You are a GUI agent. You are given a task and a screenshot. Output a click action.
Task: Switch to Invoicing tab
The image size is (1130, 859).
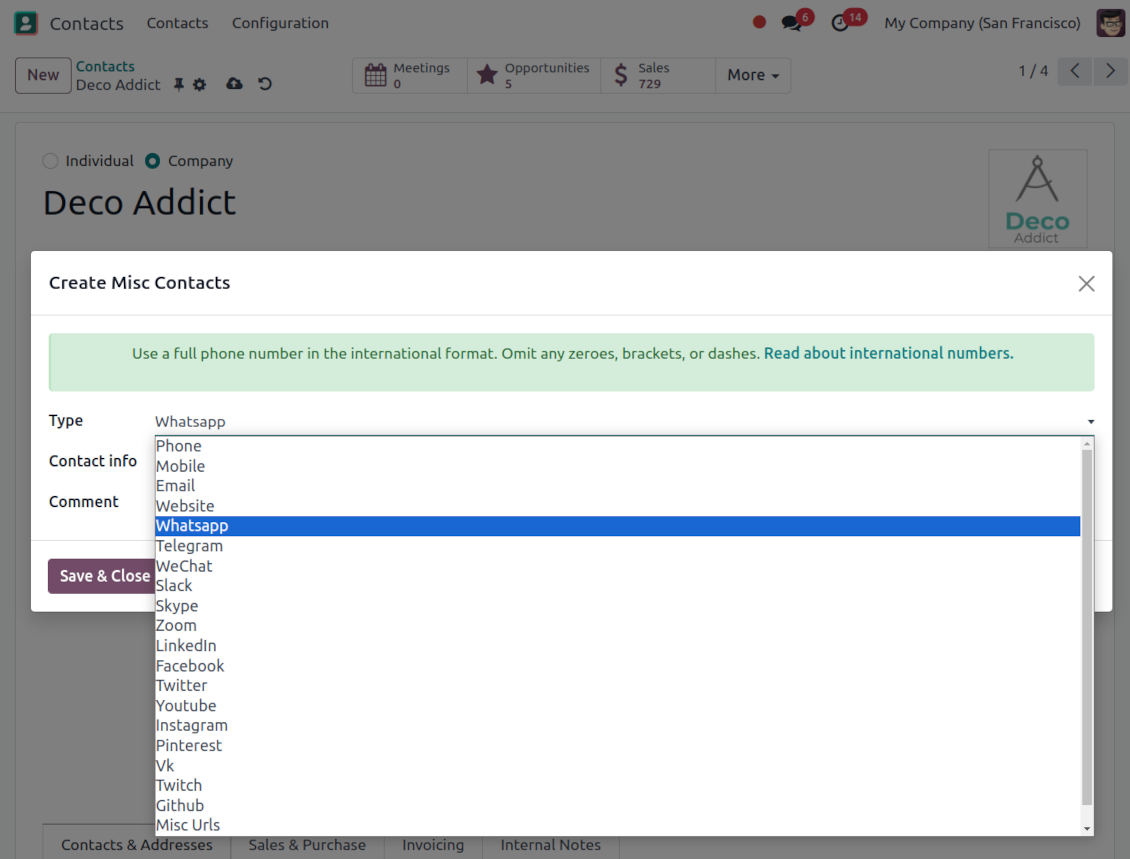coord(433,845)
